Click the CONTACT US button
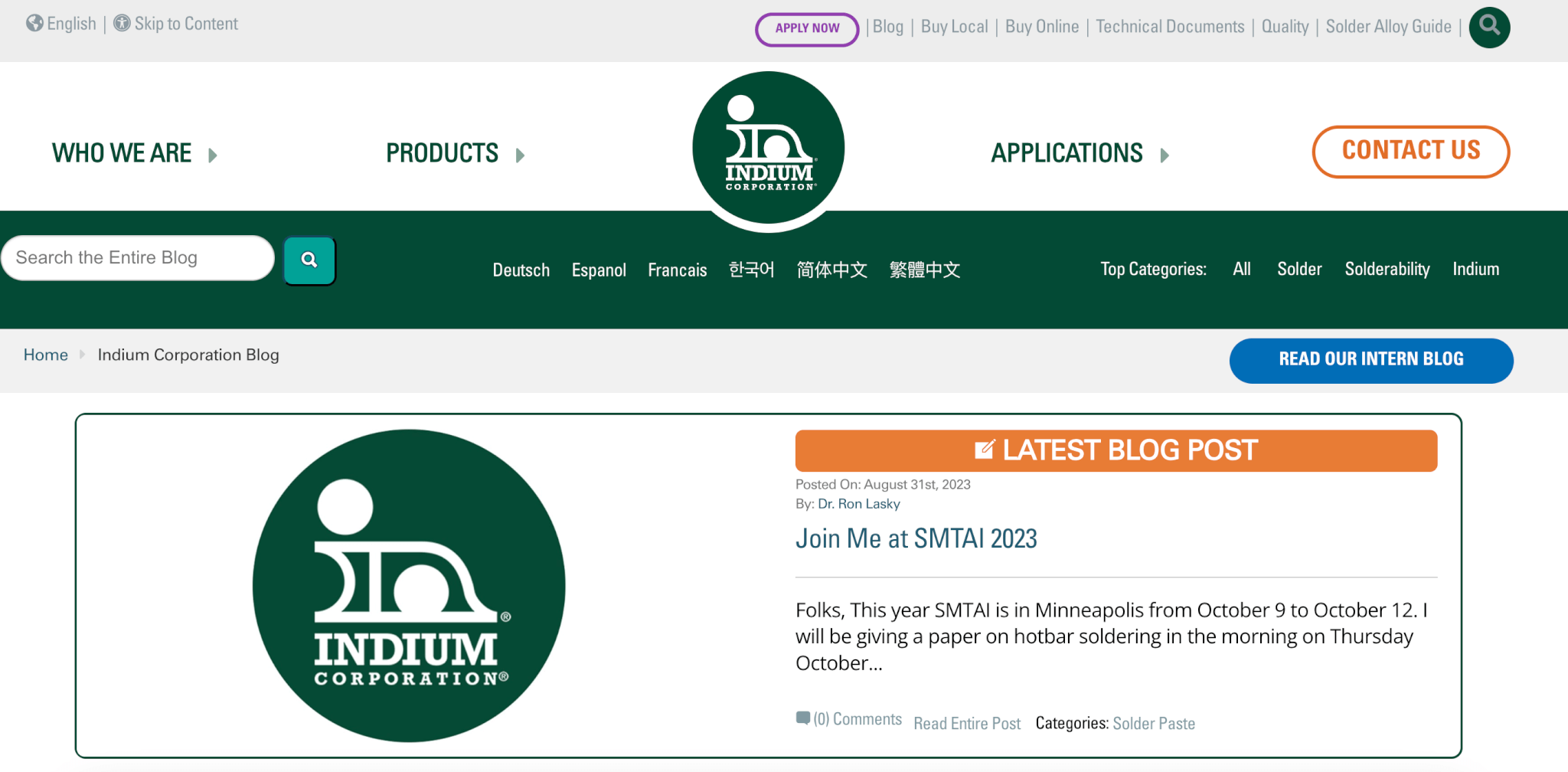This screenshot has width=1568, height=772. click(1411, 152)
